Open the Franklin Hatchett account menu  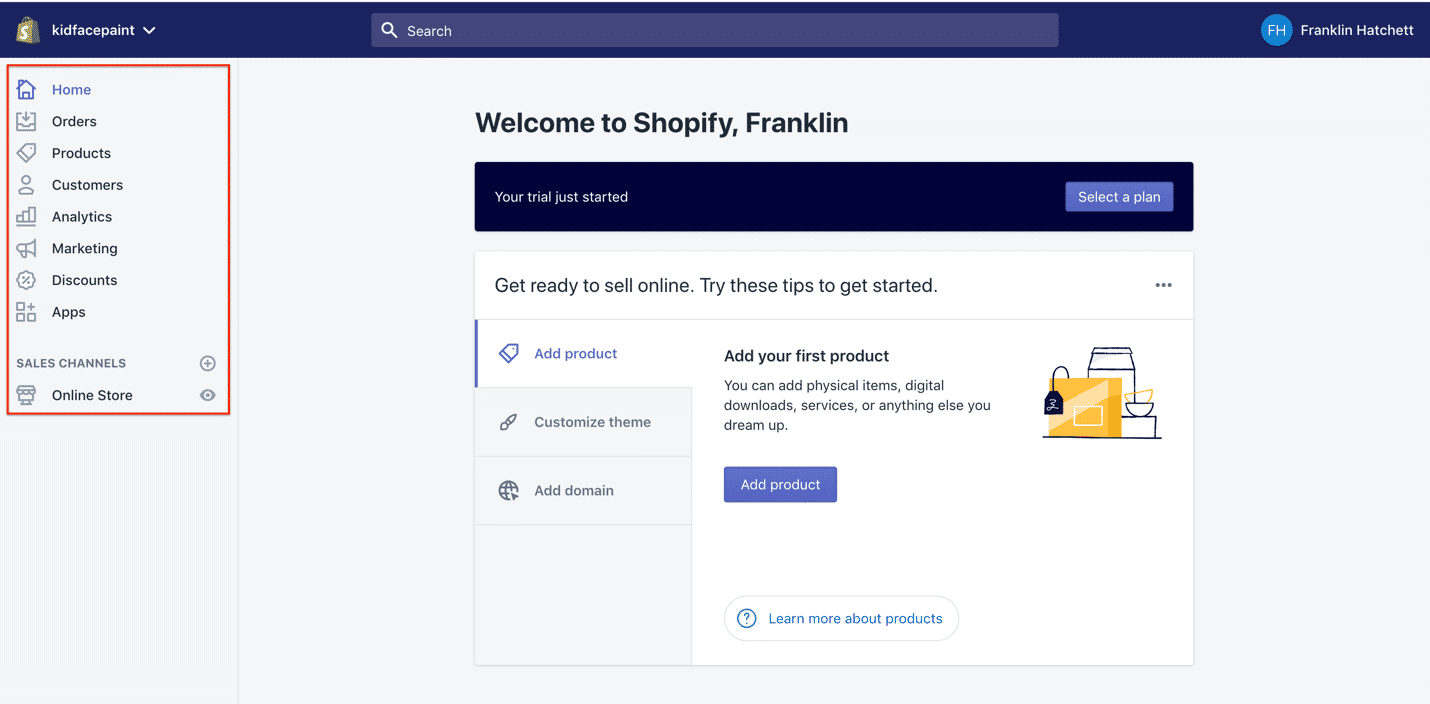click(1337, 30)
